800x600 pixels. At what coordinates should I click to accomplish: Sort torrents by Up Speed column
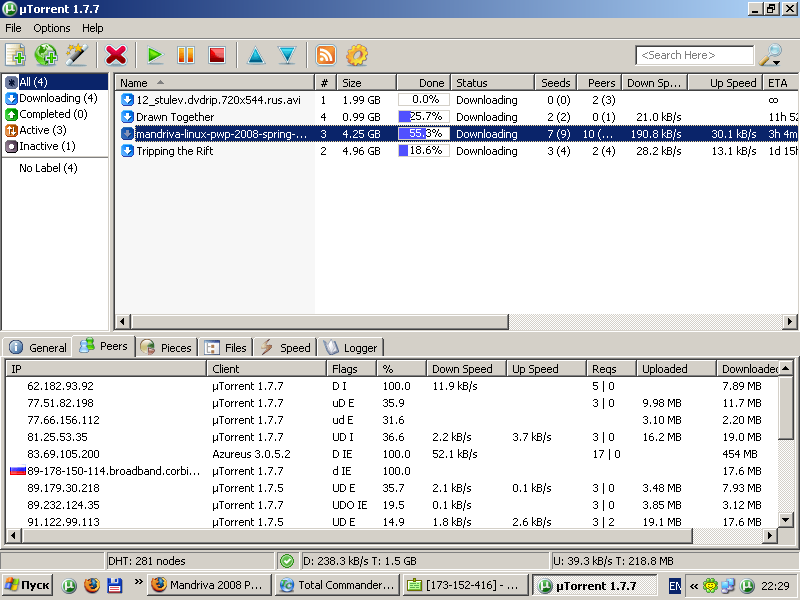pyautogui.click(x=725, y=83)
